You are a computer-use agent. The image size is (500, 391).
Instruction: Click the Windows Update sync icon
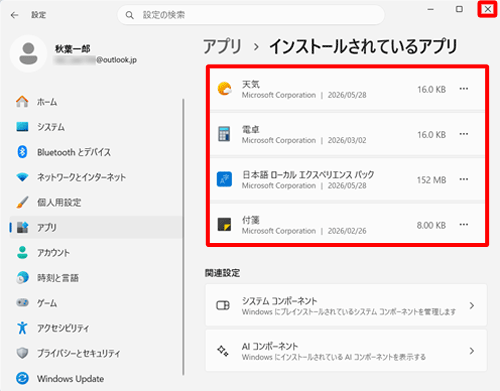click(x=22, y=378)
